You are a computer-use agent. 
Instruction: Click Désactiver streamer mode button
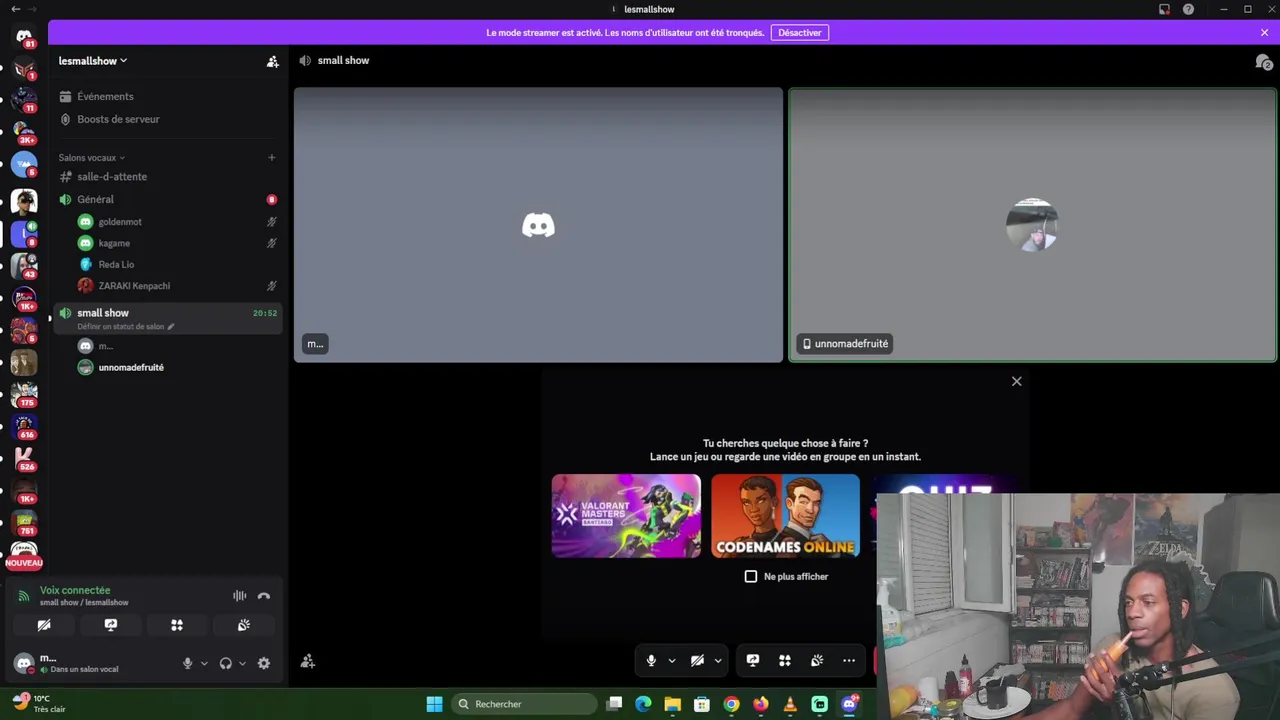point(800,33)
